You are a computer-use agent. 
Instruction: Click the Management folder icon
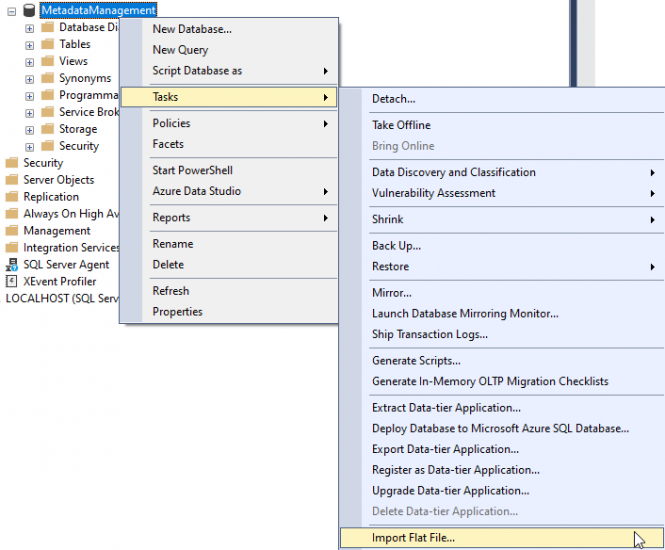pyautogui.click(x=12, y=231)
